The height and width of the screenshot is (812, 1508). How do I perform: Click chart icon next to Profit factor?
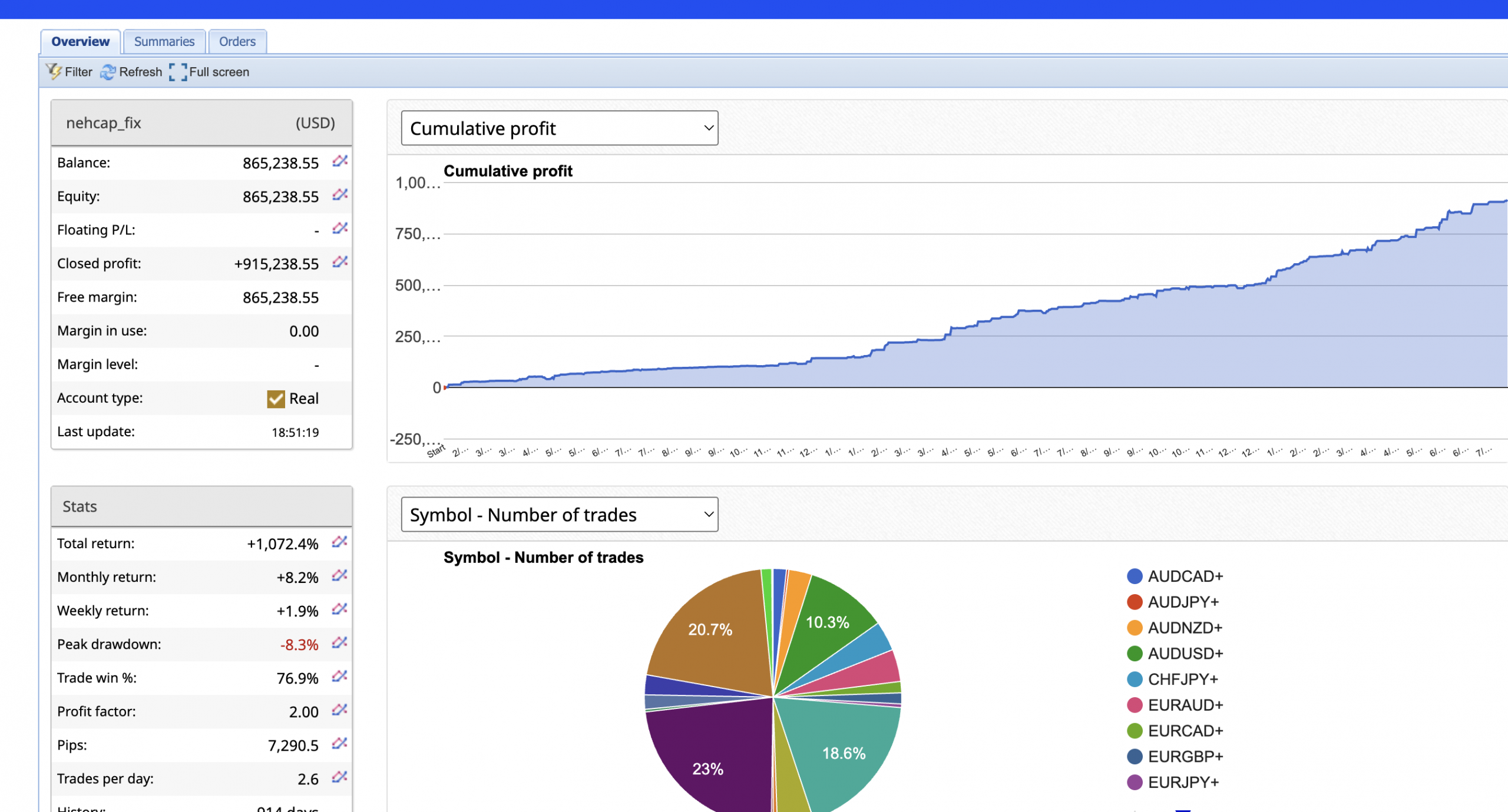[x=339, y=710]
